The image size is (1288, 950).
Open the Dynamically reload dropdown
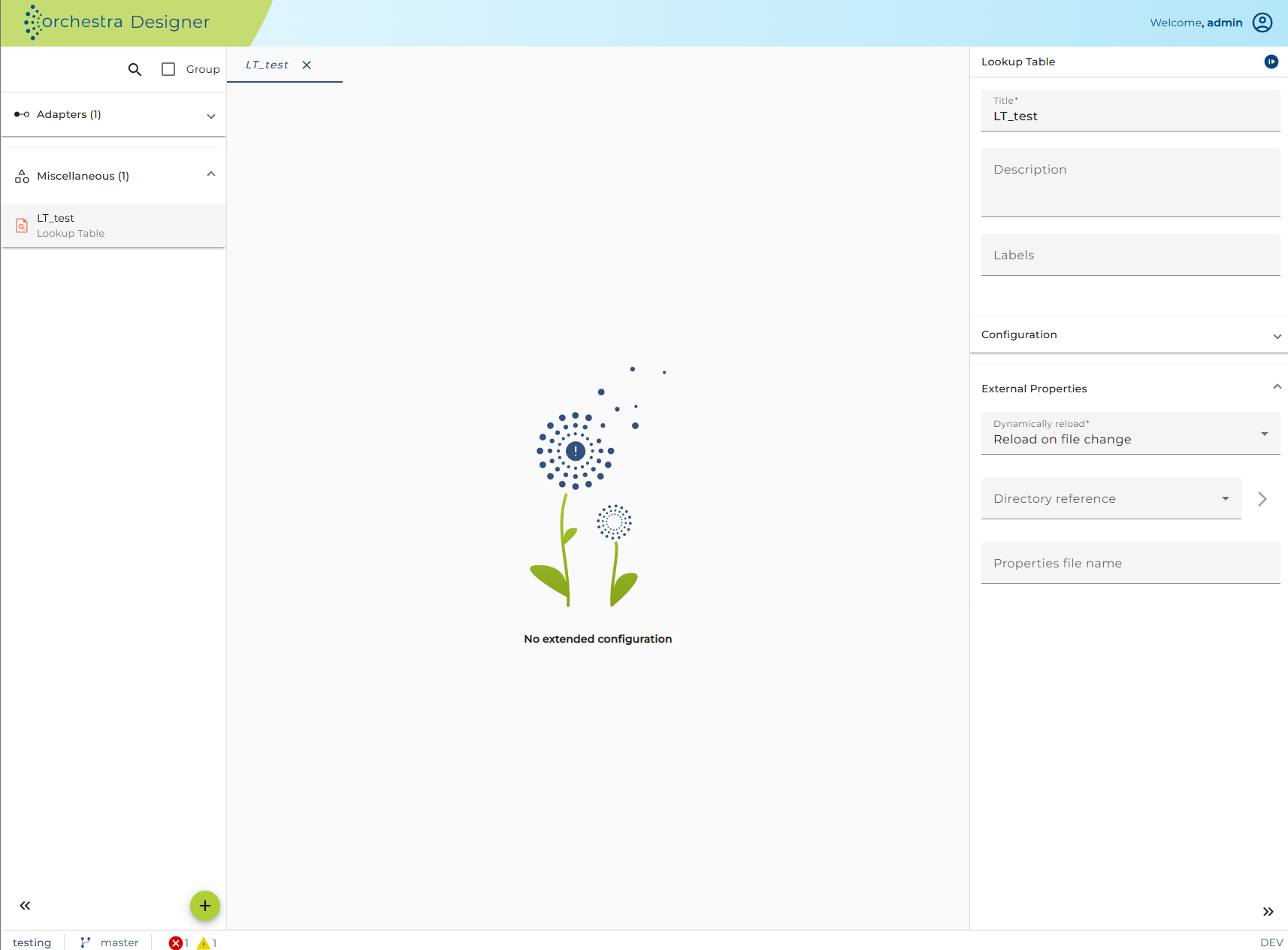click(1131, 434)
